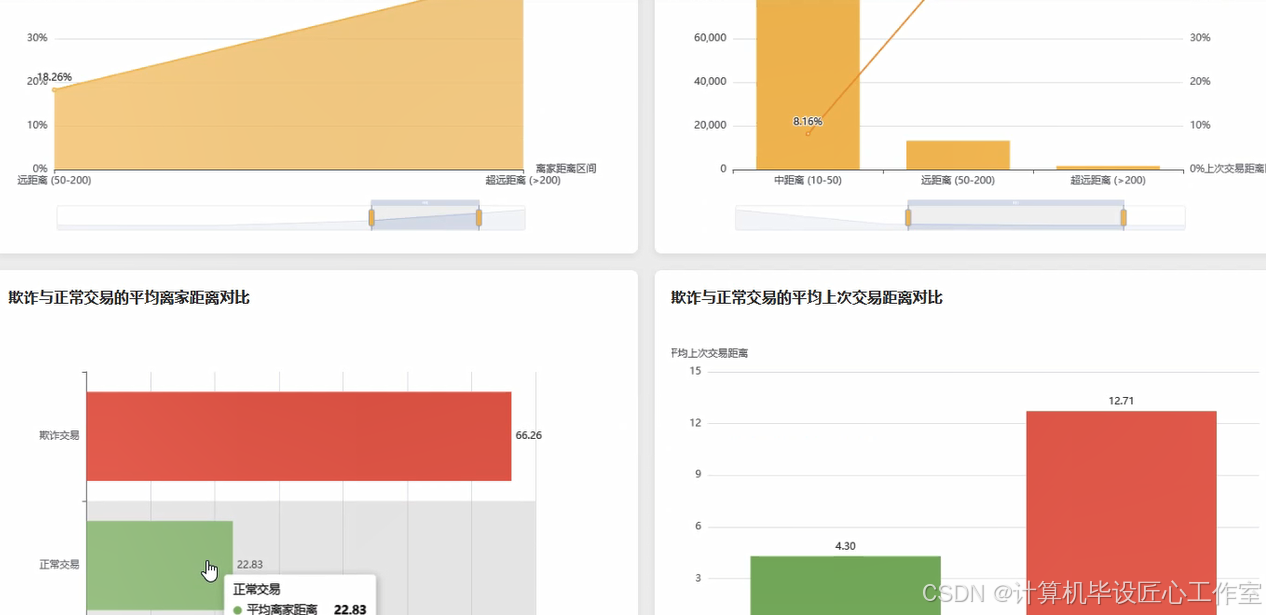The height and width of the screenshot is (615, 1266).
Task: Select the 中距离 (10-50) orange bar
Action: (x=808, y=84)
